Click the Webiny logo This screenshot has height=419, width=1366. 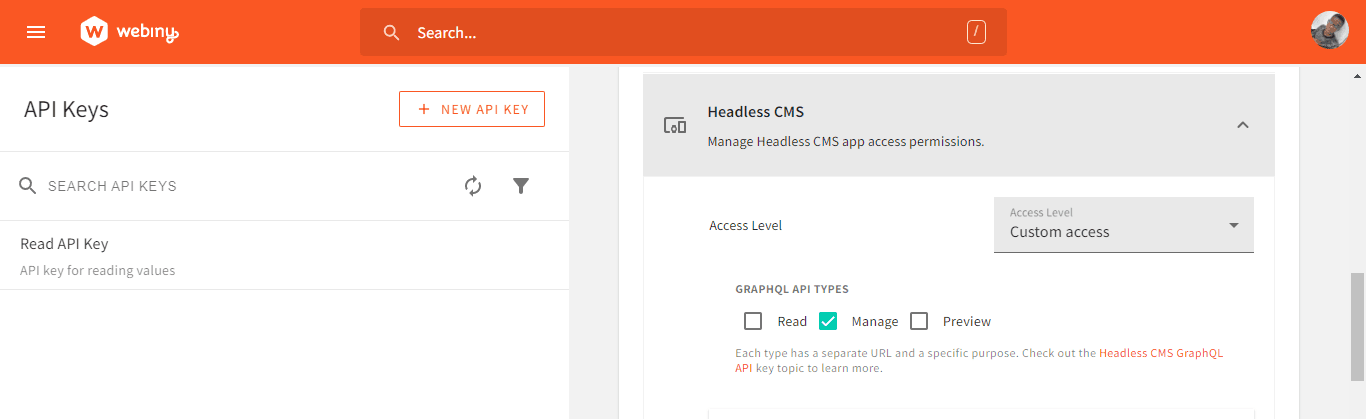click(130, 32)
